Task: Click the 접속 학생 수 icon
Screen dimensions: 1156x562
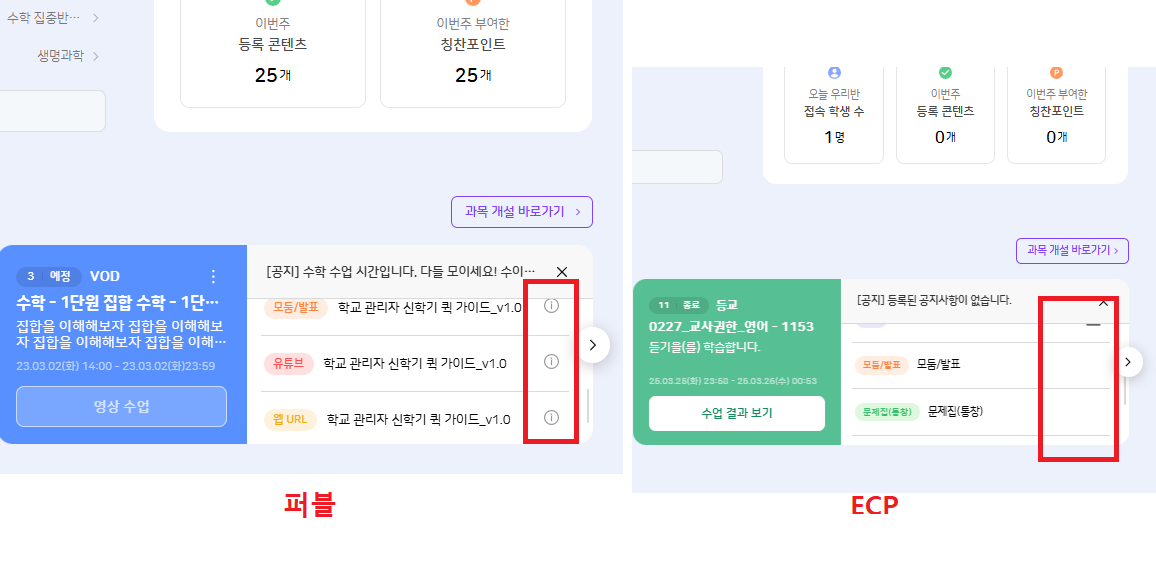Action: [834, 73]
